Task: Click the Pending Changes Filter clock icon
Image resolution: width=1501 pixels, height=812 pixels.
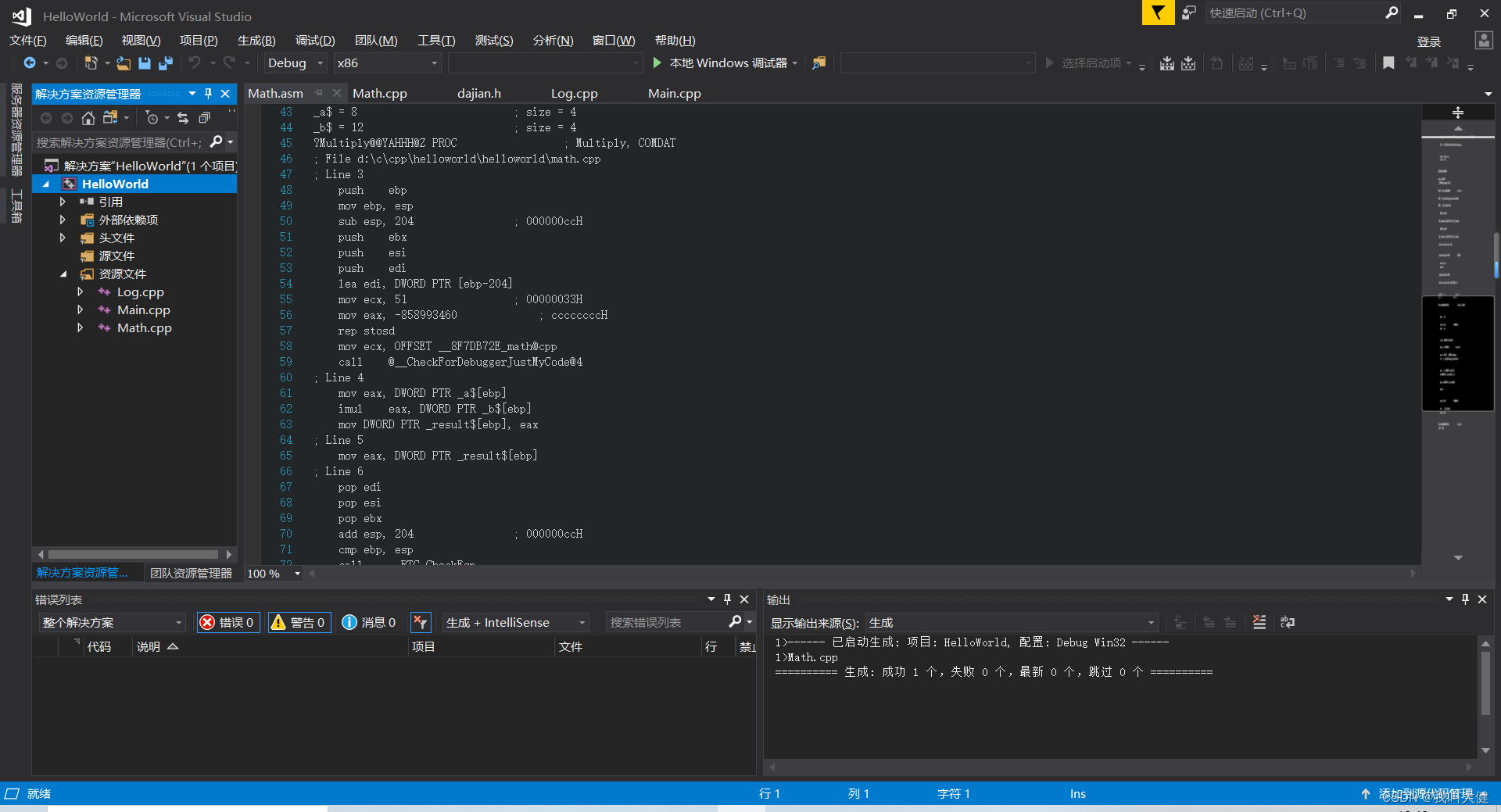Action: tap(152, 118)
